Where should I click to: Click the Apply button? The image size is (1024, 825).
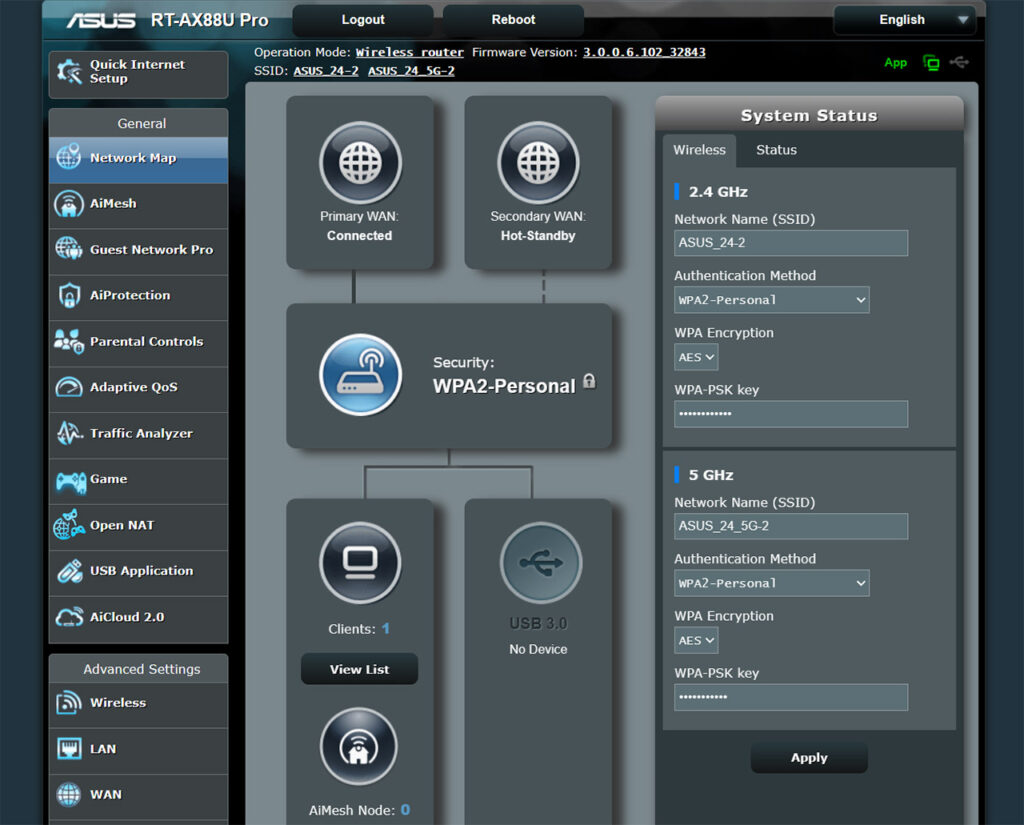pyautogui.click(x=808, y=757)
